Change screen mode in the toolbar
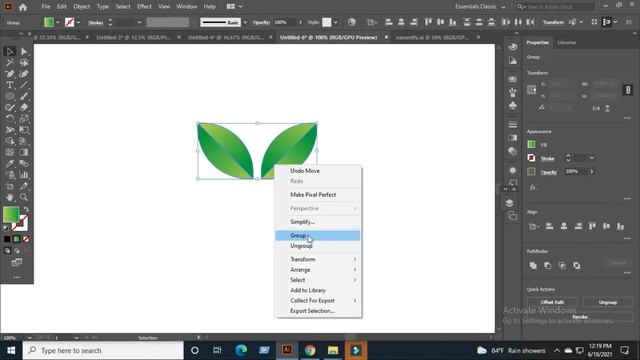 pos(17,262)
